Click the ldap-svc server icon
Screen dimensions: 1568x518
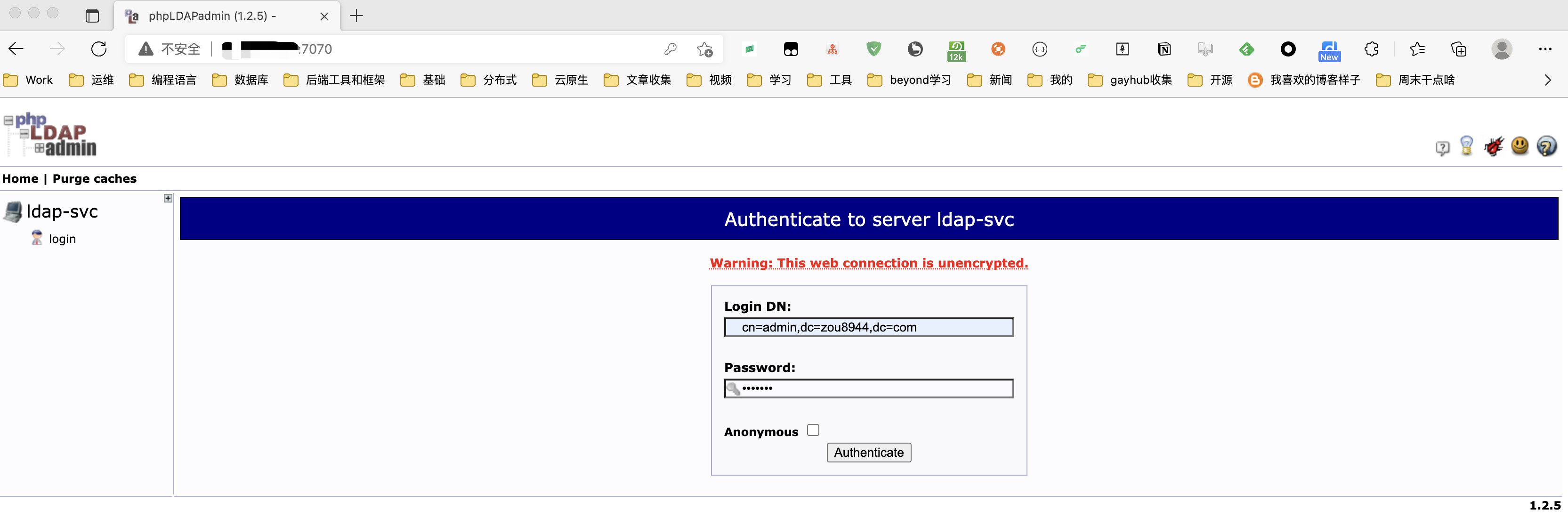click(x=13, y=212)
